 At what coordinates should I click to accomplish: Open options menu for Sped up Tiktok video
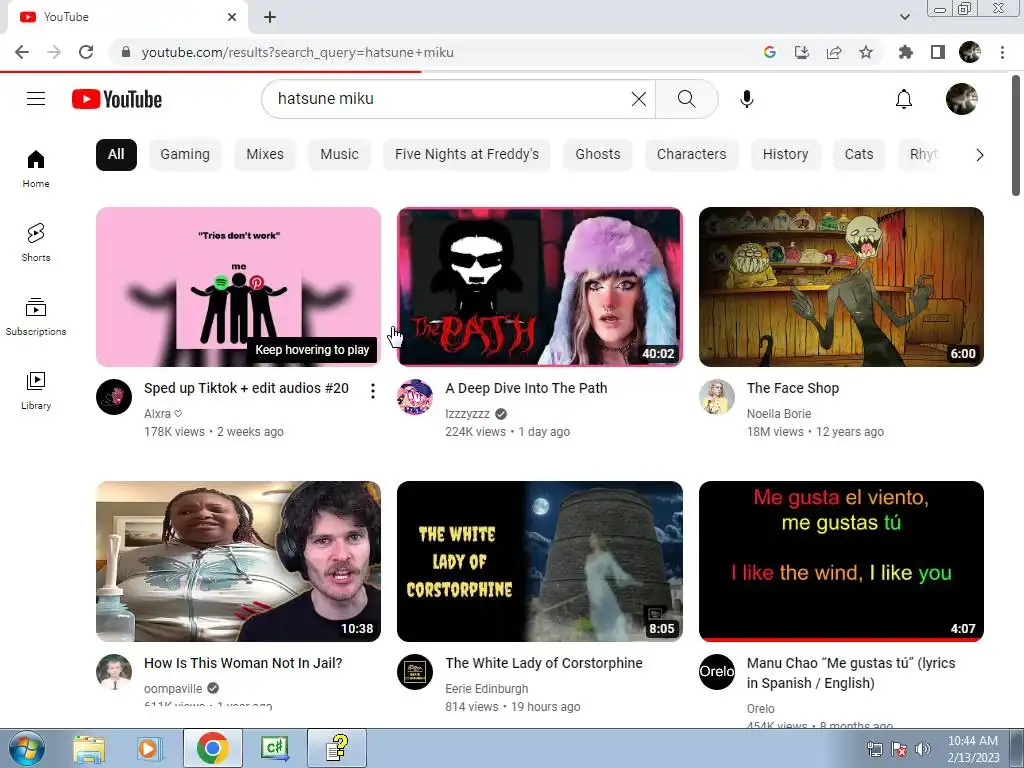(372, 391)
